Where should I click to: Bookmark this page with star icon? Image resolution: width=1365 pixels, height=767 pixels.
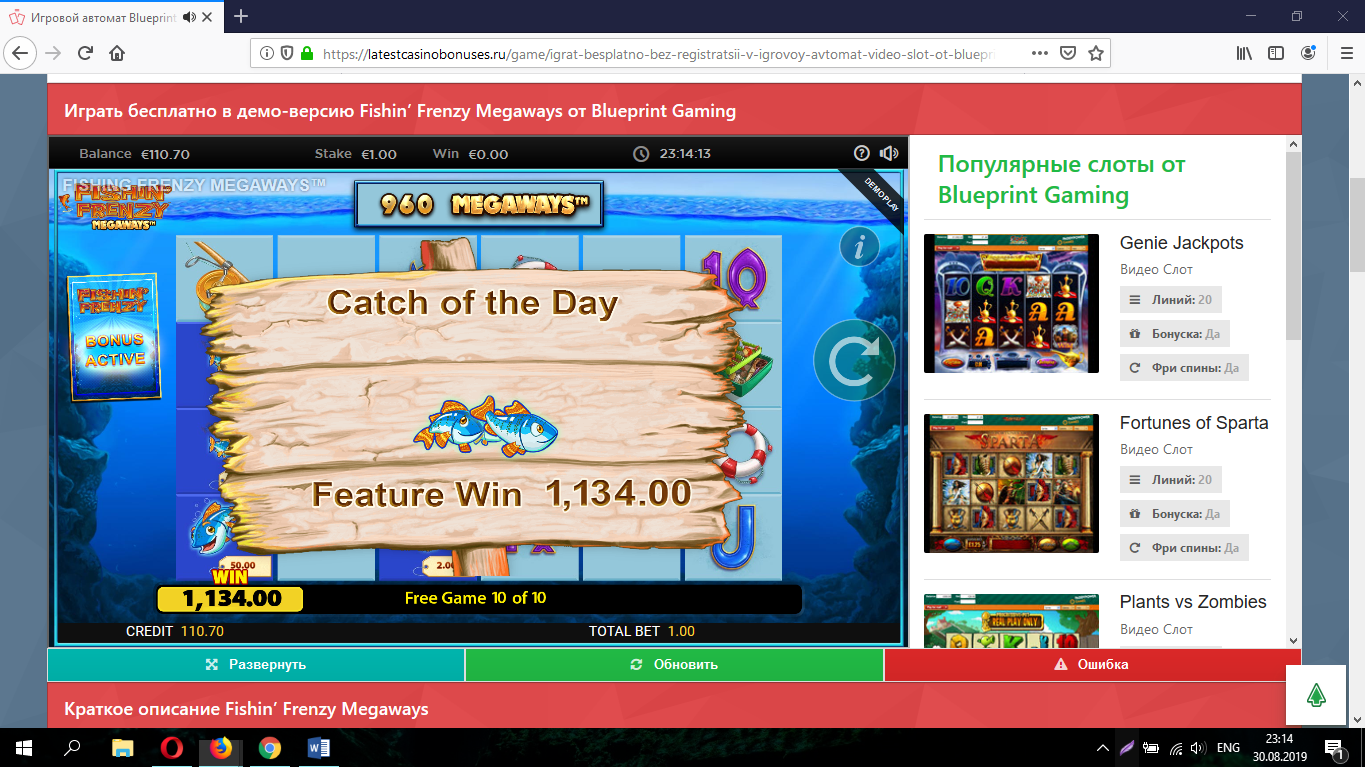point(1096,53)
